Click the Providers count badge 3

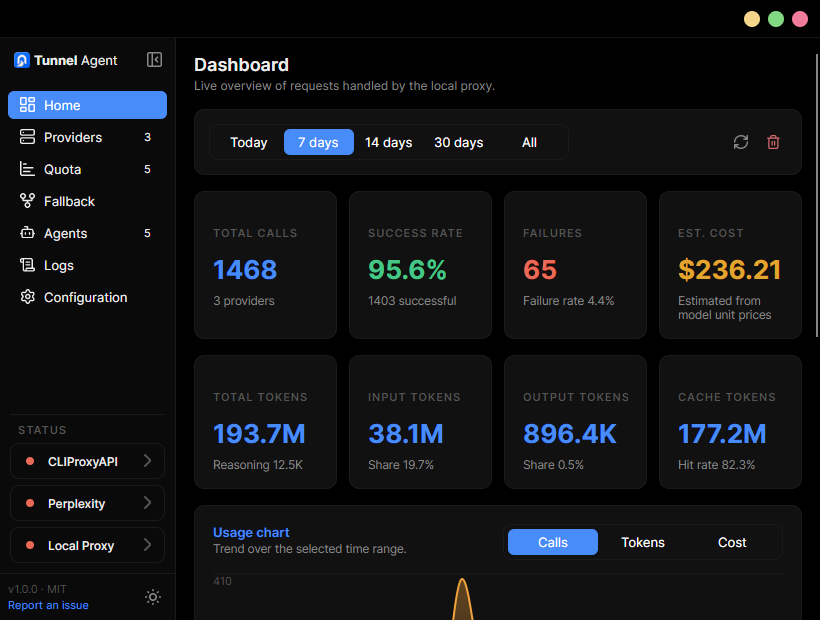pos(147,137)
